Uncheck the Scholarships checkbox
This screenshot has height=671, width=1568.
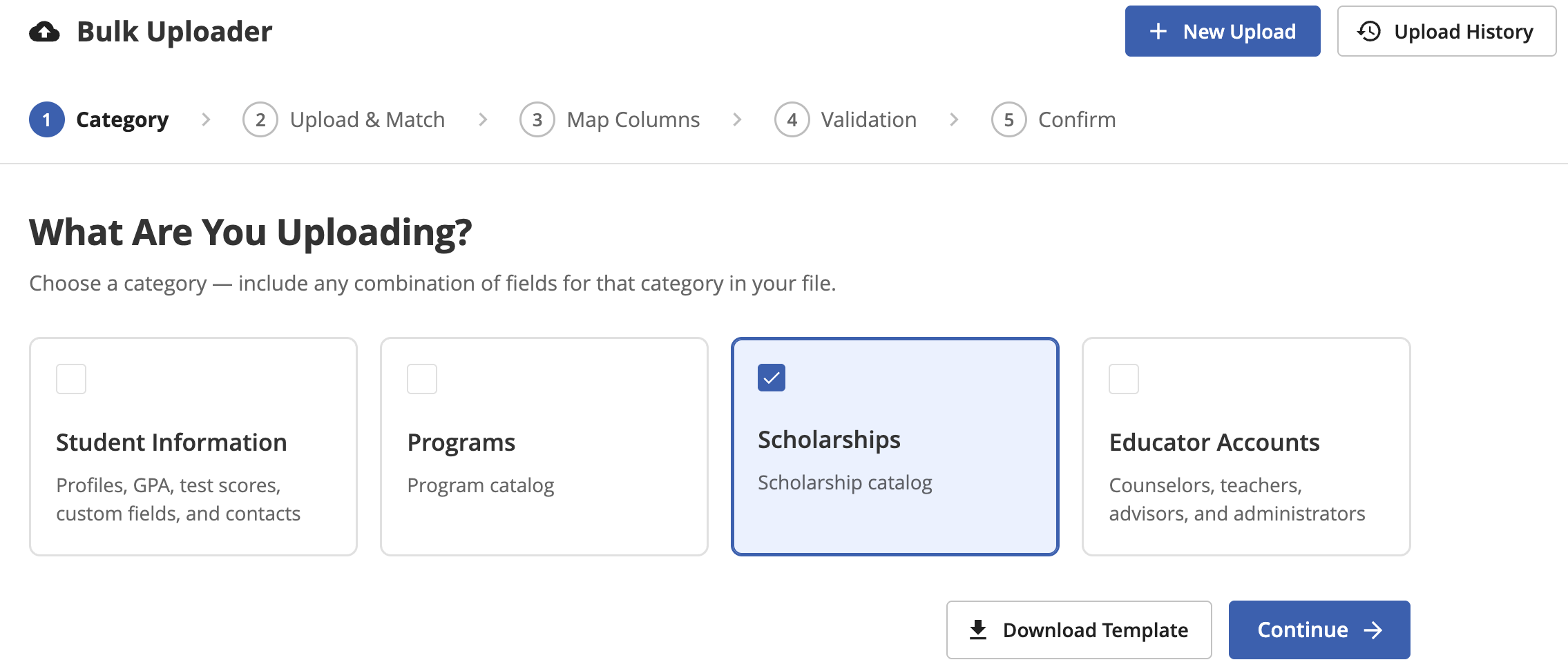pyautogui.click(x=772, y=378)
